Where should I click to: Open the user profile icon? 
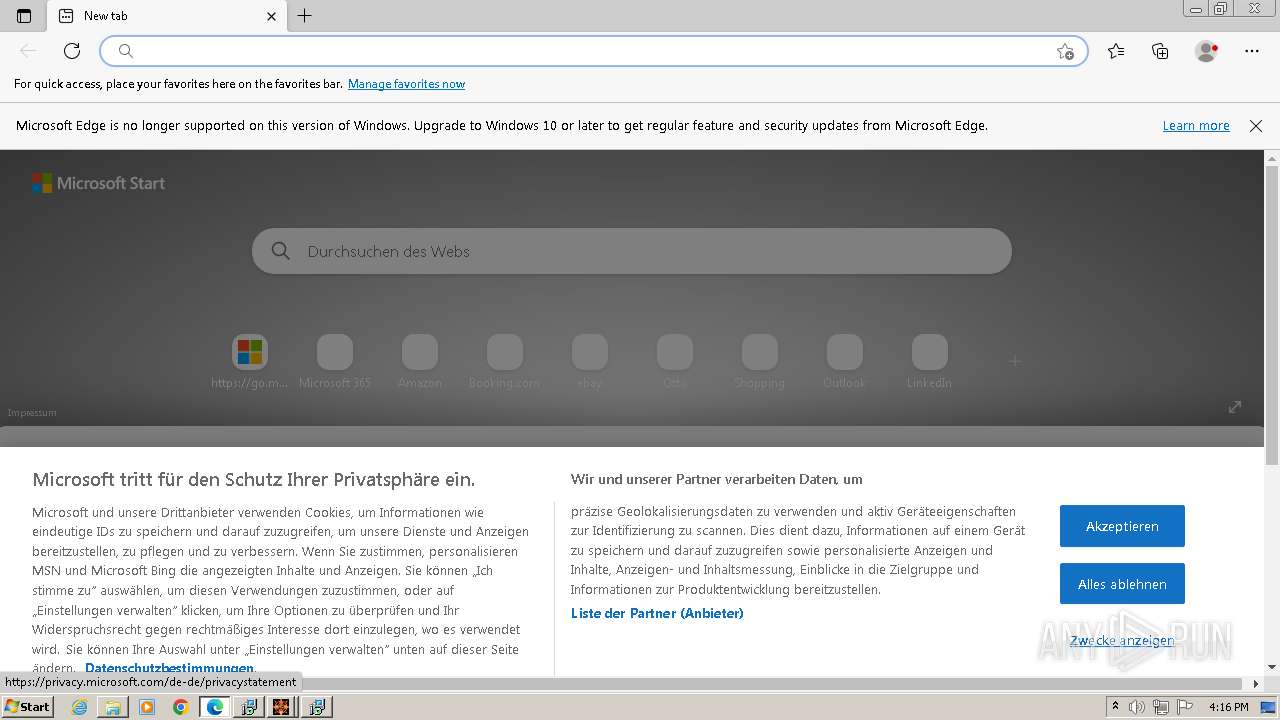click(1206, 51)
